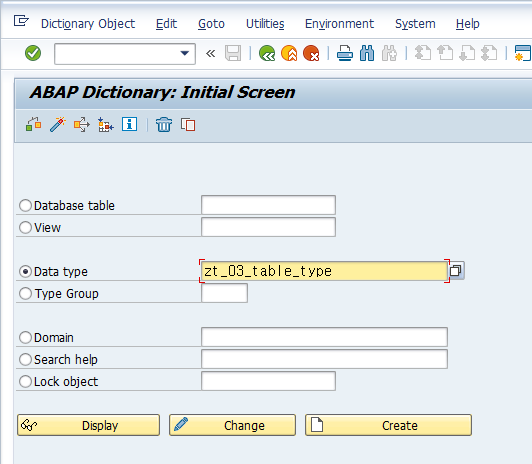The width and height of the screenshot is (532, 464).
Task: Select the View radio button
Action: 25,227
